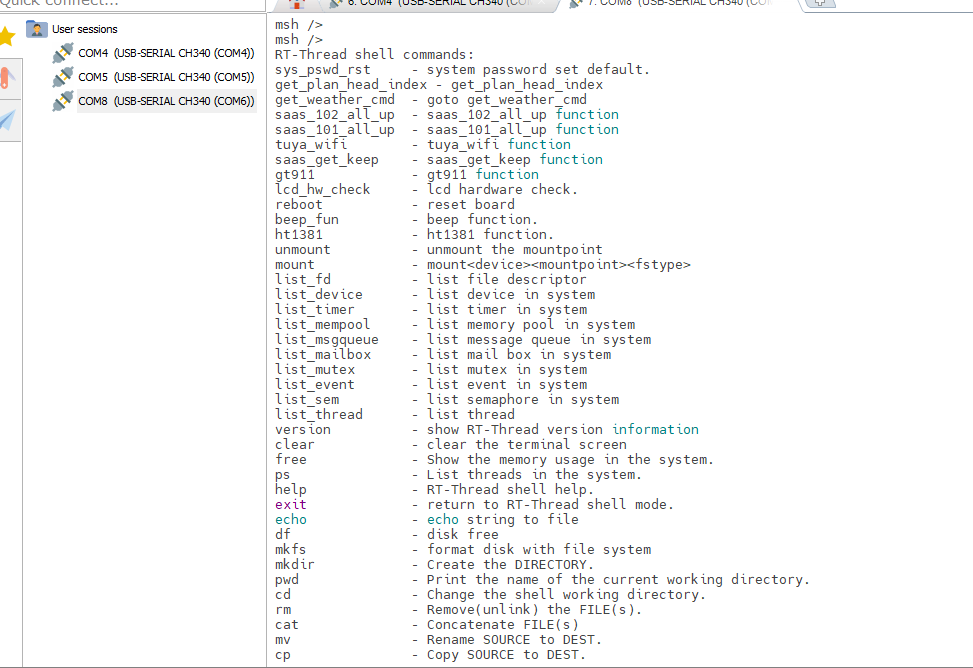Click the list_mempool command name
The image size is (973, 668).
[323, 324]
